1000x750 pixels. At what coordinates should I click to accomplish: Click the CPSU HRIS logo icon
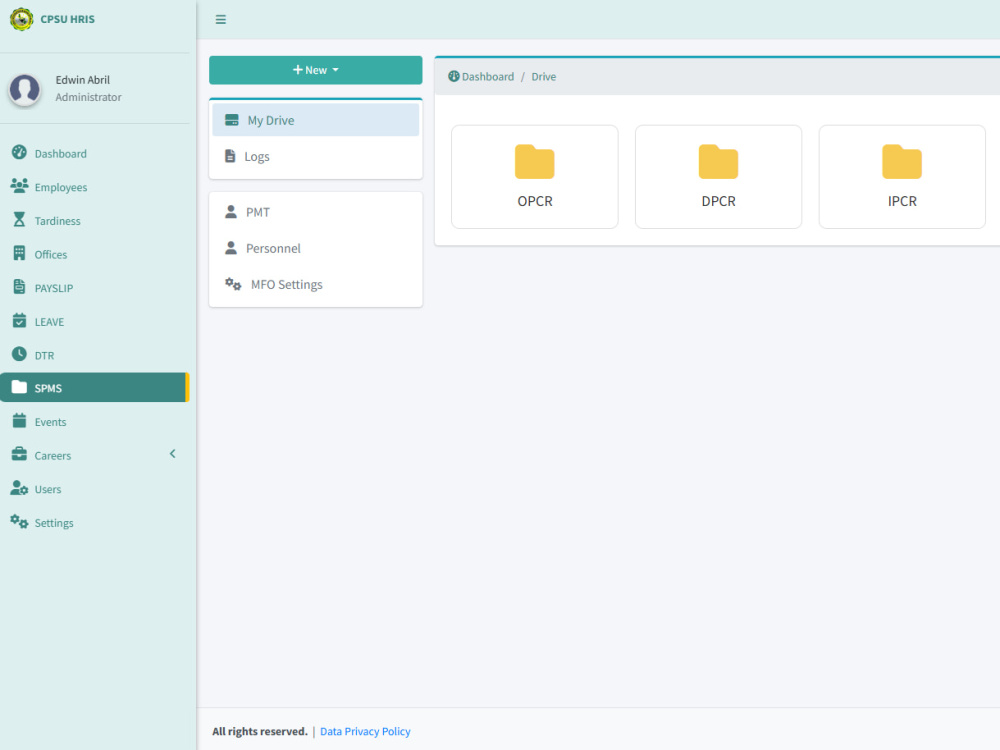coord(22,19)
